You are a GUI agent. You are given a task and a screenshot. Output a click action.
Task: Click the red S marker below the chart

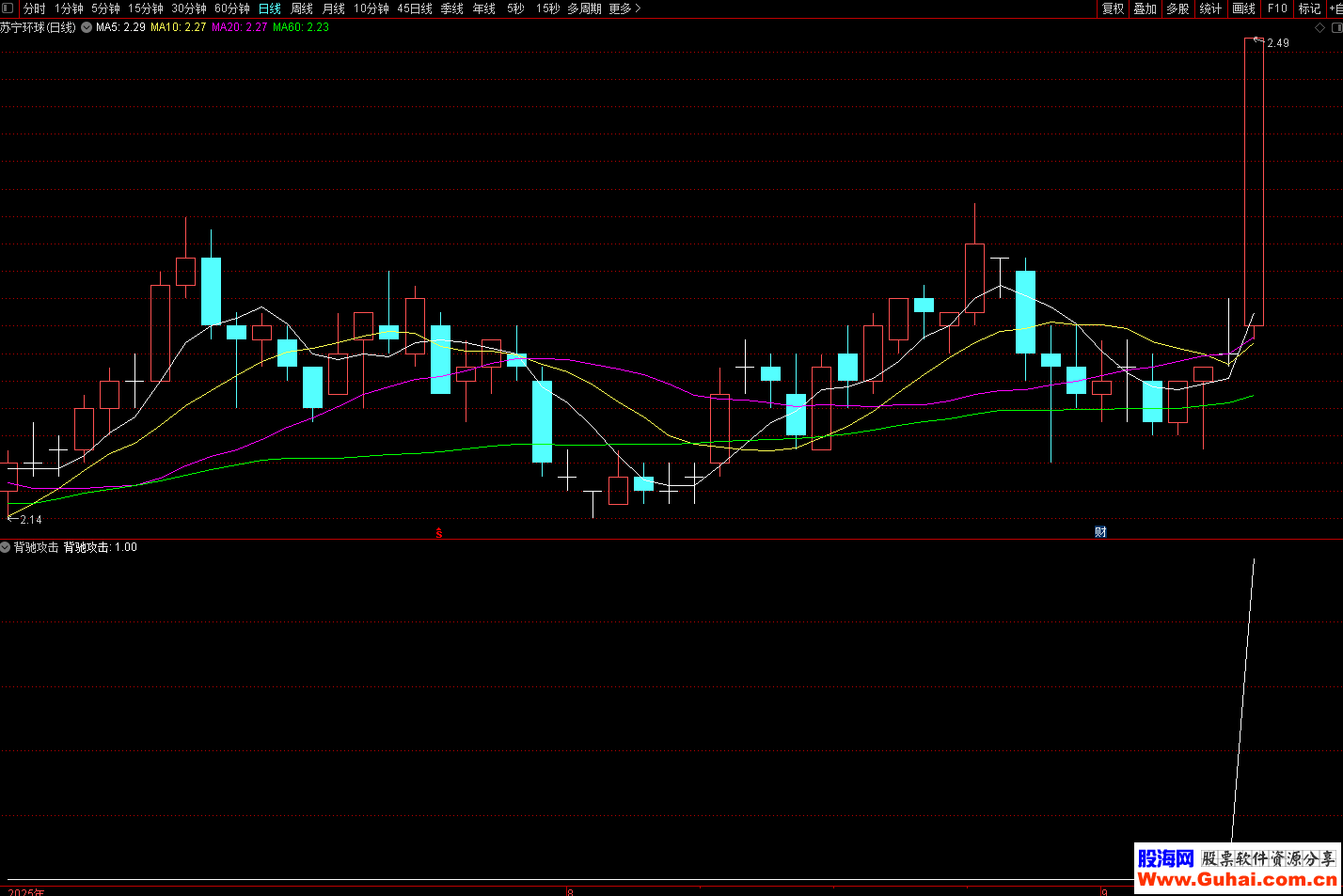click(439, 533)
